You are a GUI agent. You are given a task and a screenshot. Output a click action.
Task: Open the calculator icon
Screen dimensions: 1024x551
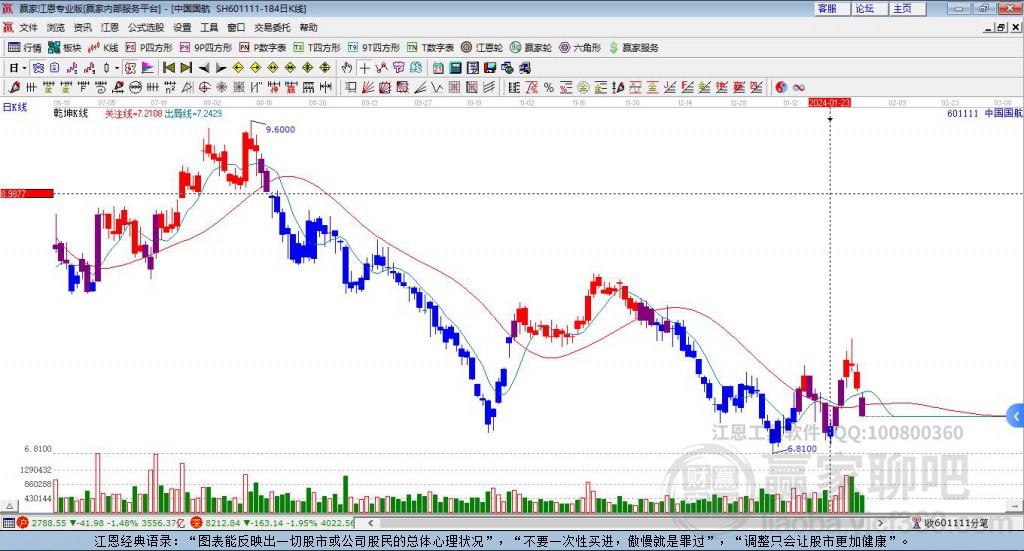(x=455, y=68)
